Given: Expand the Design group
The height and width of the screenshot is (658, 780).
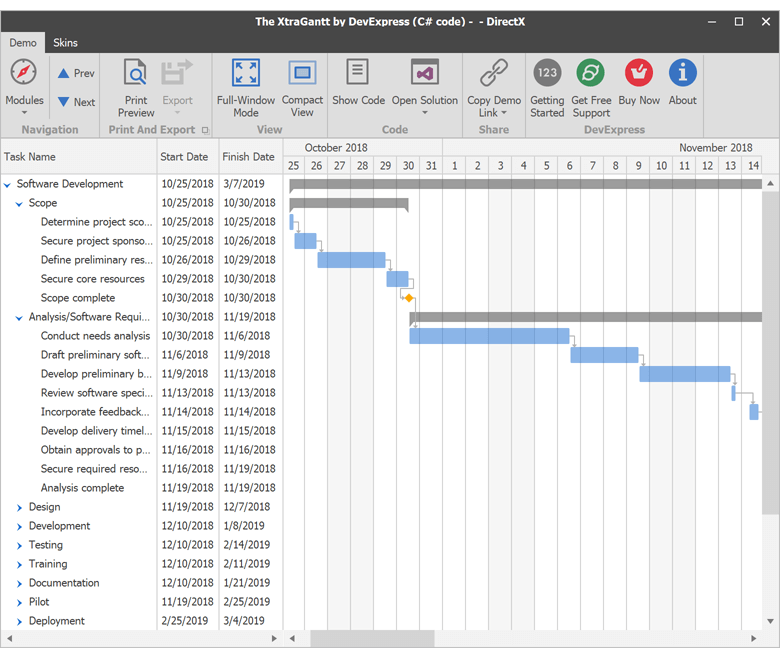Looking at the screenshot, I should 19,507.
